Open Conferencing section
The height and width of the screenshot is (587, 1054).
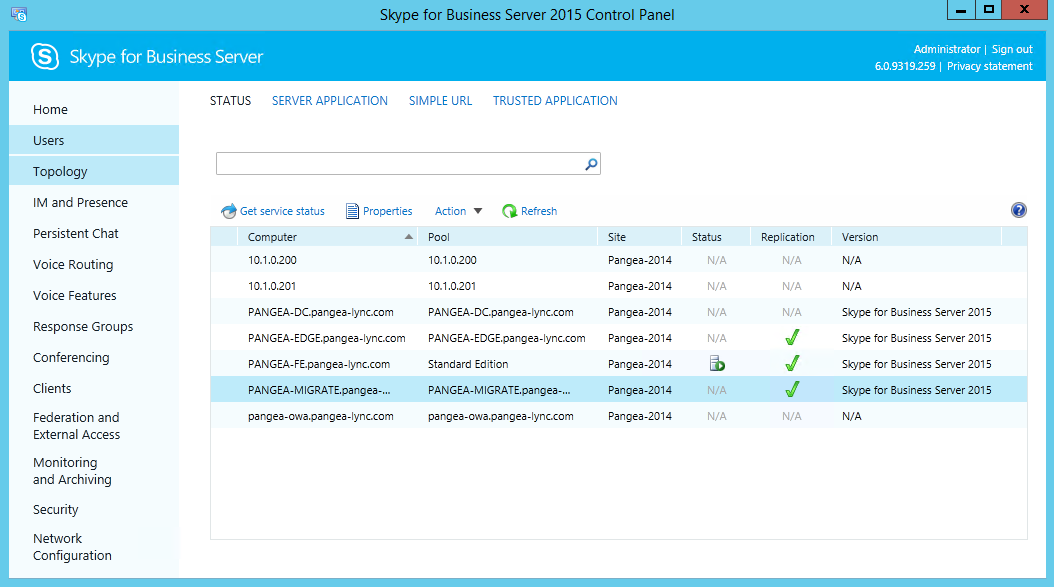[x=94, y=357]
